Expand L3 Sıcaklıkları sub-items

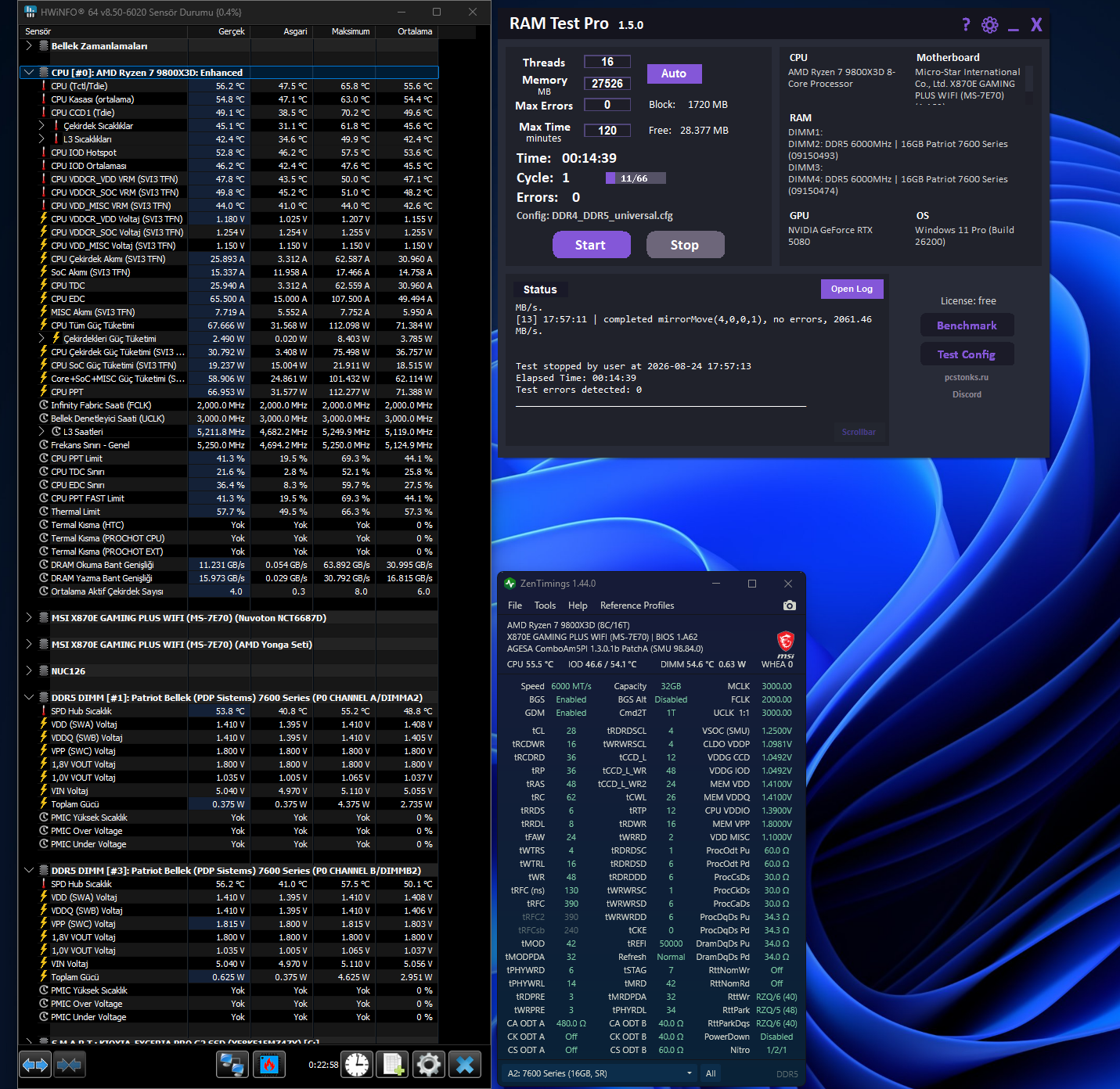click(41, 139)
